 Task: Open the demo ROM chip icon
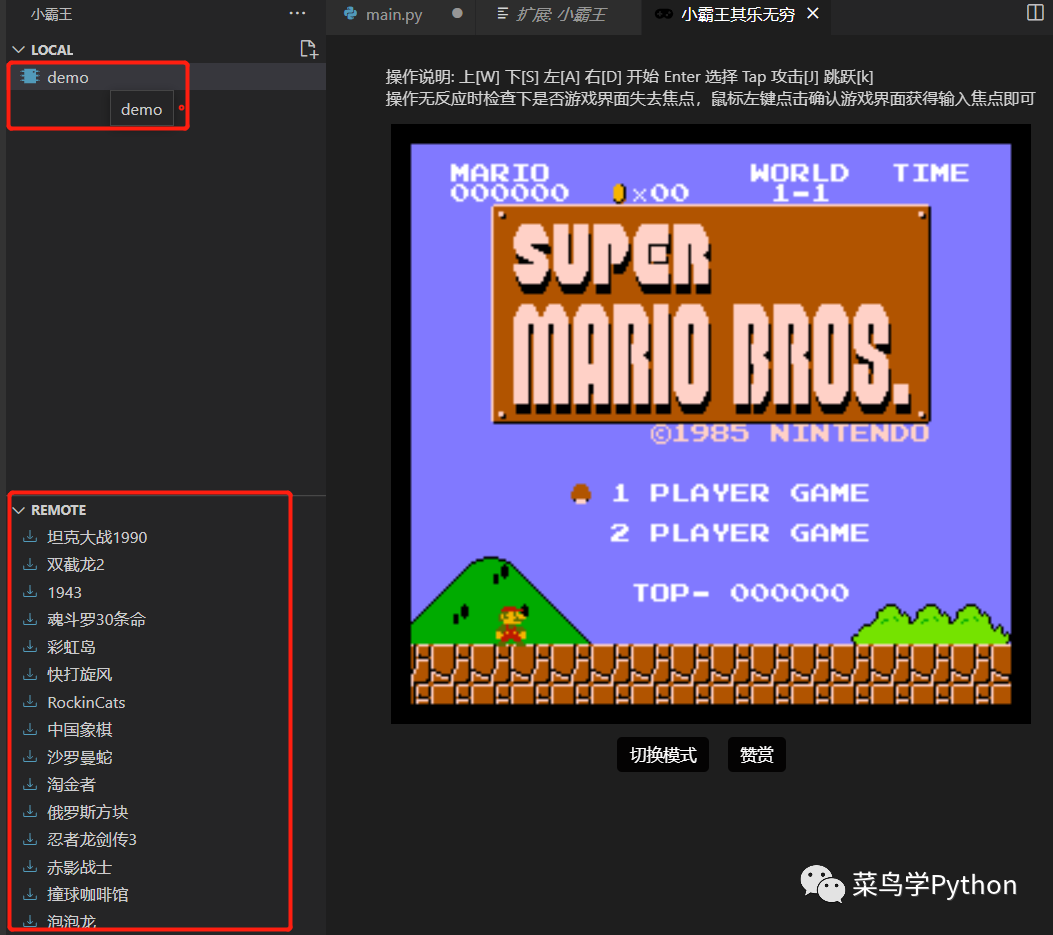pos(30,77)
